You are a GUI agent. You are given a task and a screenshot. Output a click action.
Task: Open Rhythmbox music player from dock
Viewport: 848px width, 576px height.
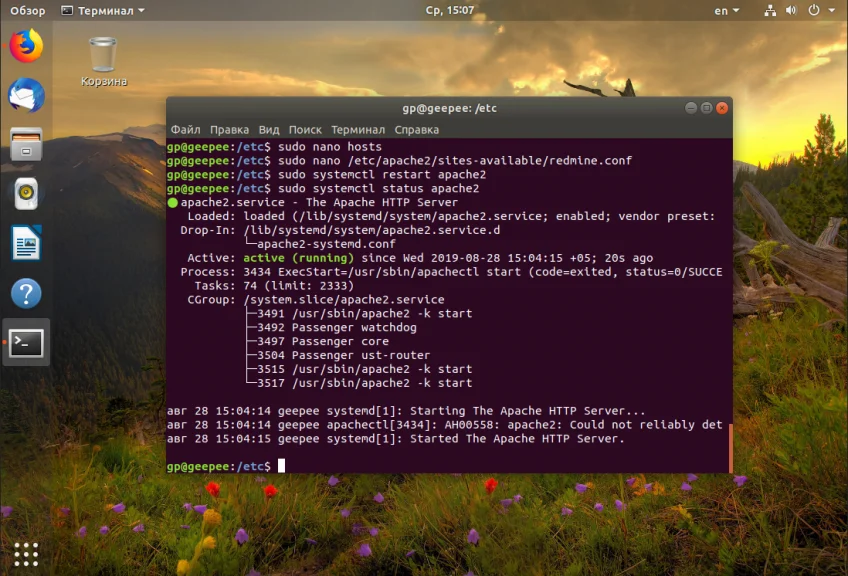click(26, 194)
